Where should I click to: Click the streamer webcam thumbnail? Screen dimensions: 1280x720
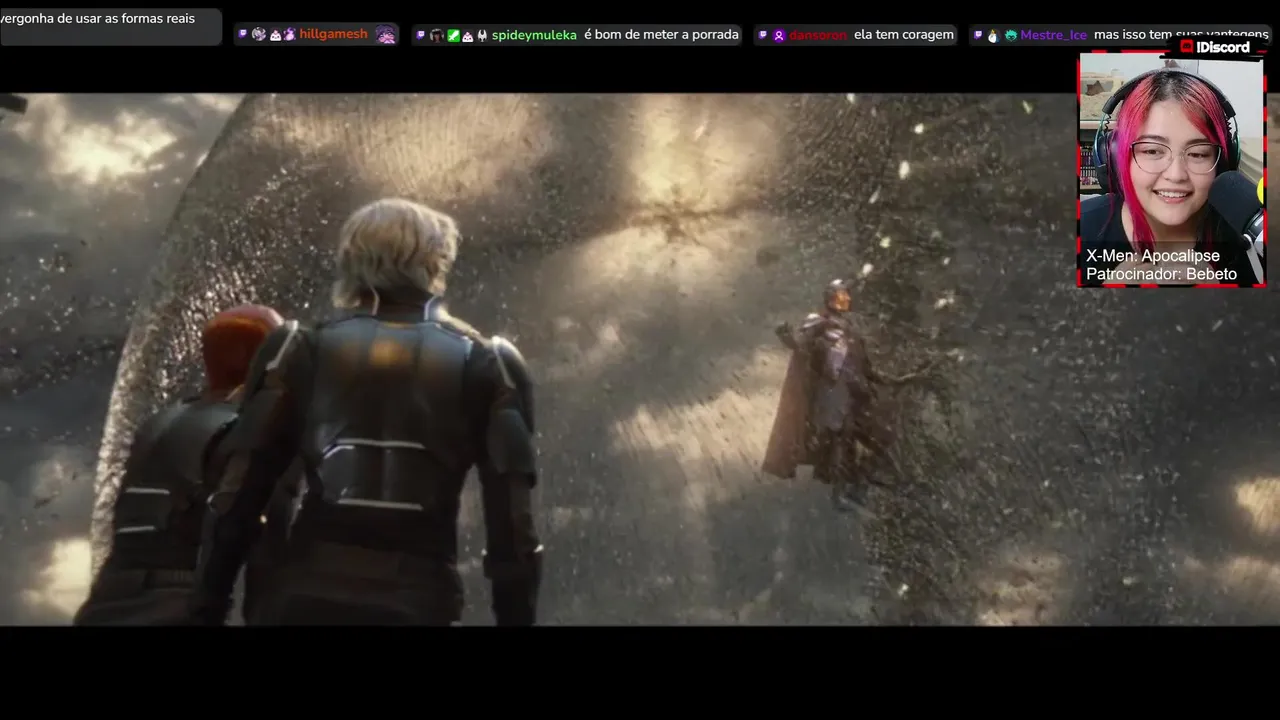pos(1172,168)
